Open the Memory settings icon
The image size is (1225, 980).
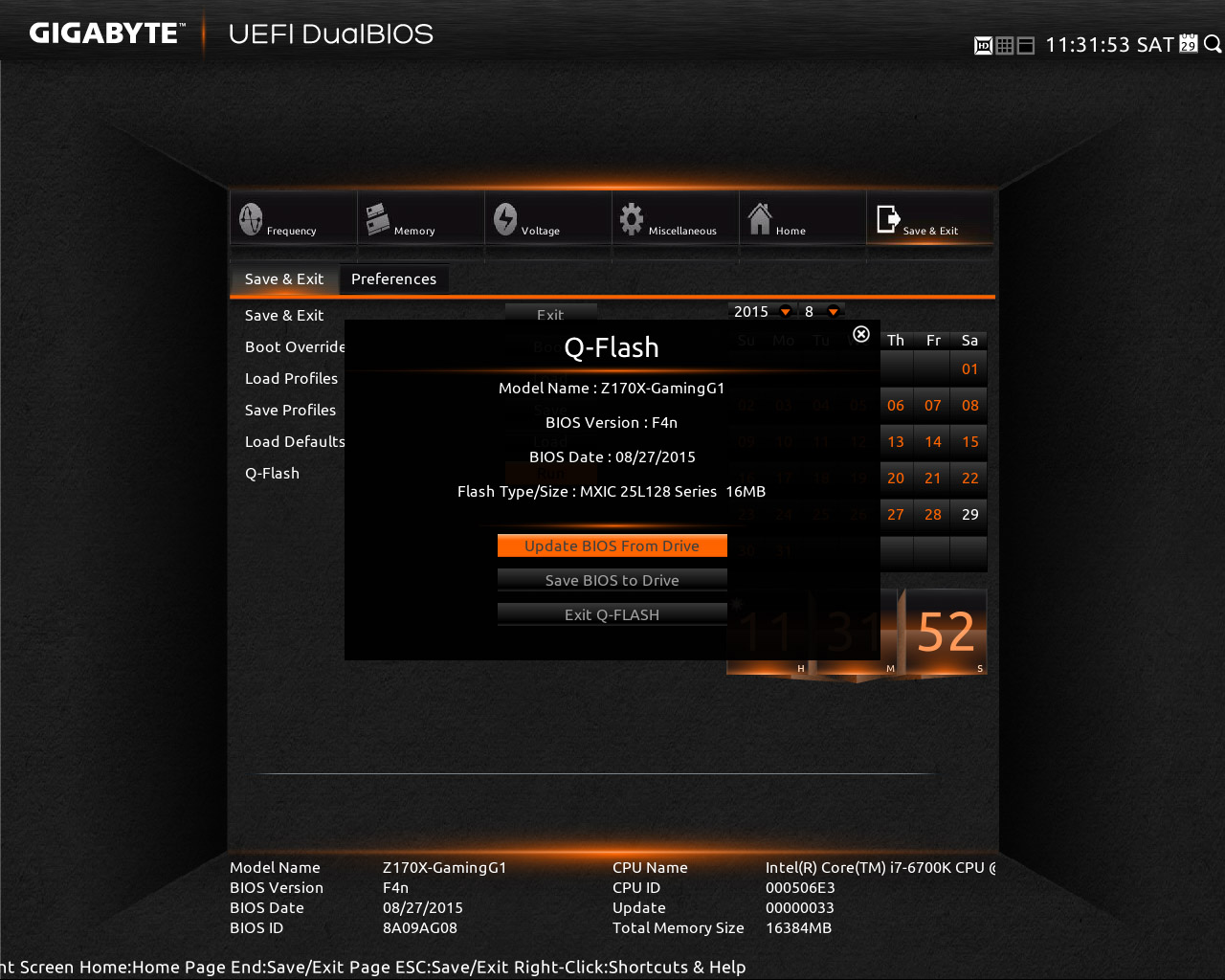[378, 219]
